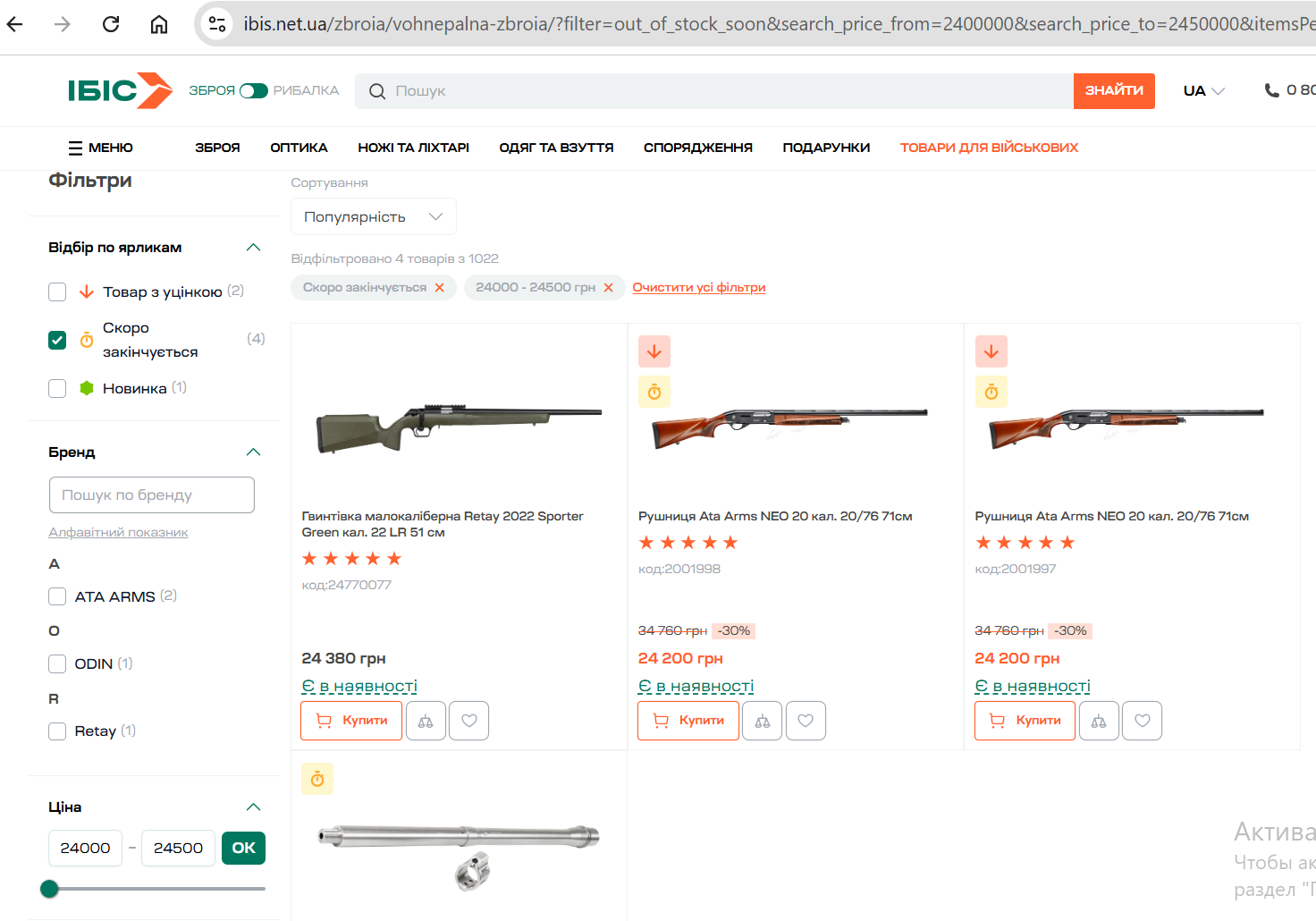Image resolution: width=1316 pixels, height=921 pixels.
Task: Click timer badge on the barrel product
Action: [317, 779]
